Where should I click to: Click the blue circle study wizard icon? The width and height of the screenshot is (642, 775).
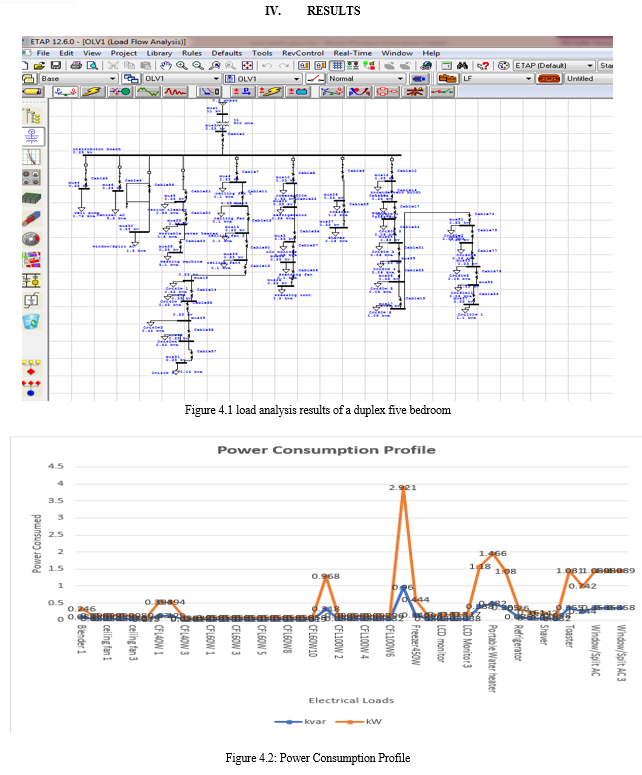point(32,388)
